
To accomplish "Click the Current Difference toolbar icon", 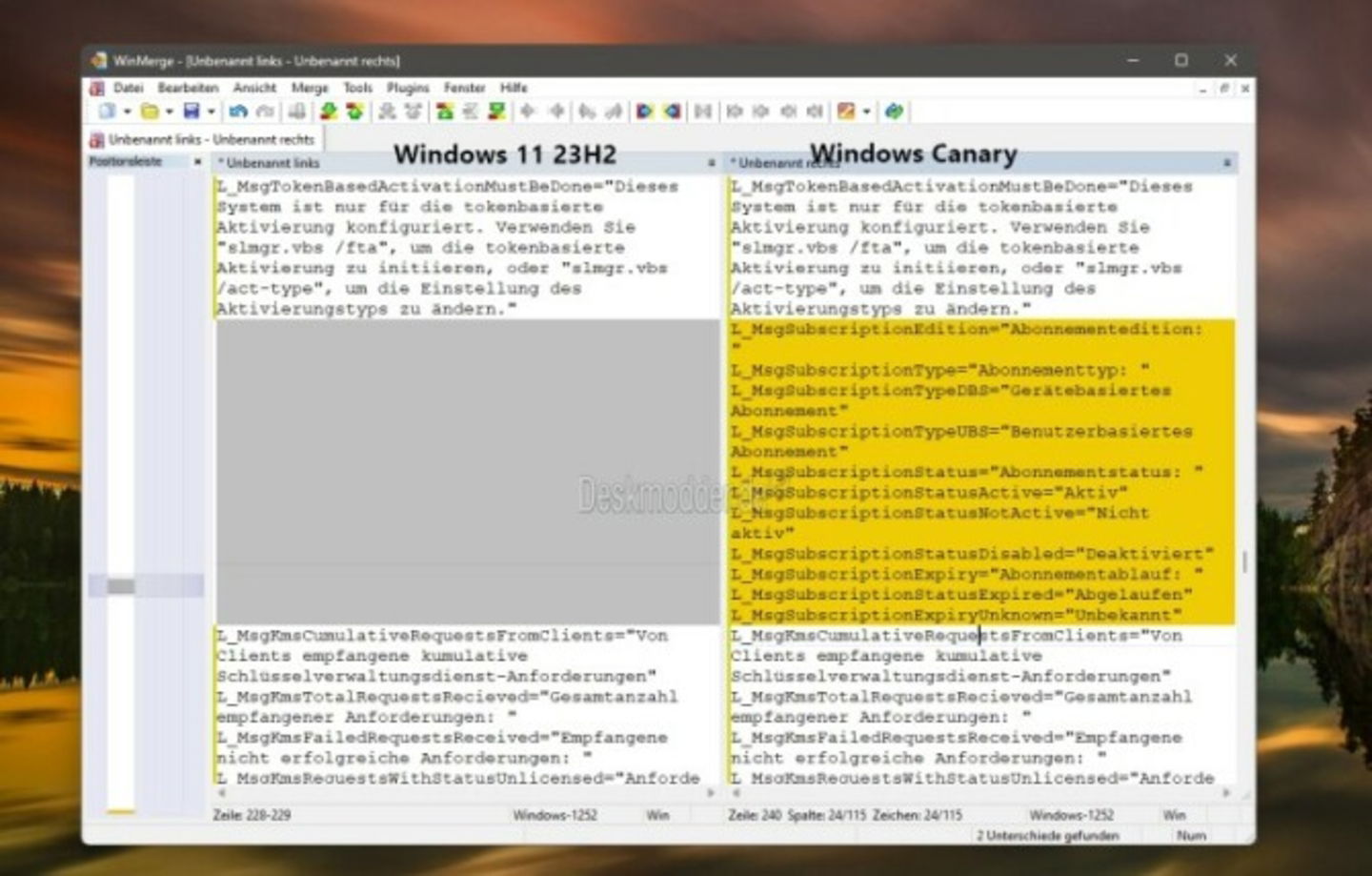I will tap(471, 112).
